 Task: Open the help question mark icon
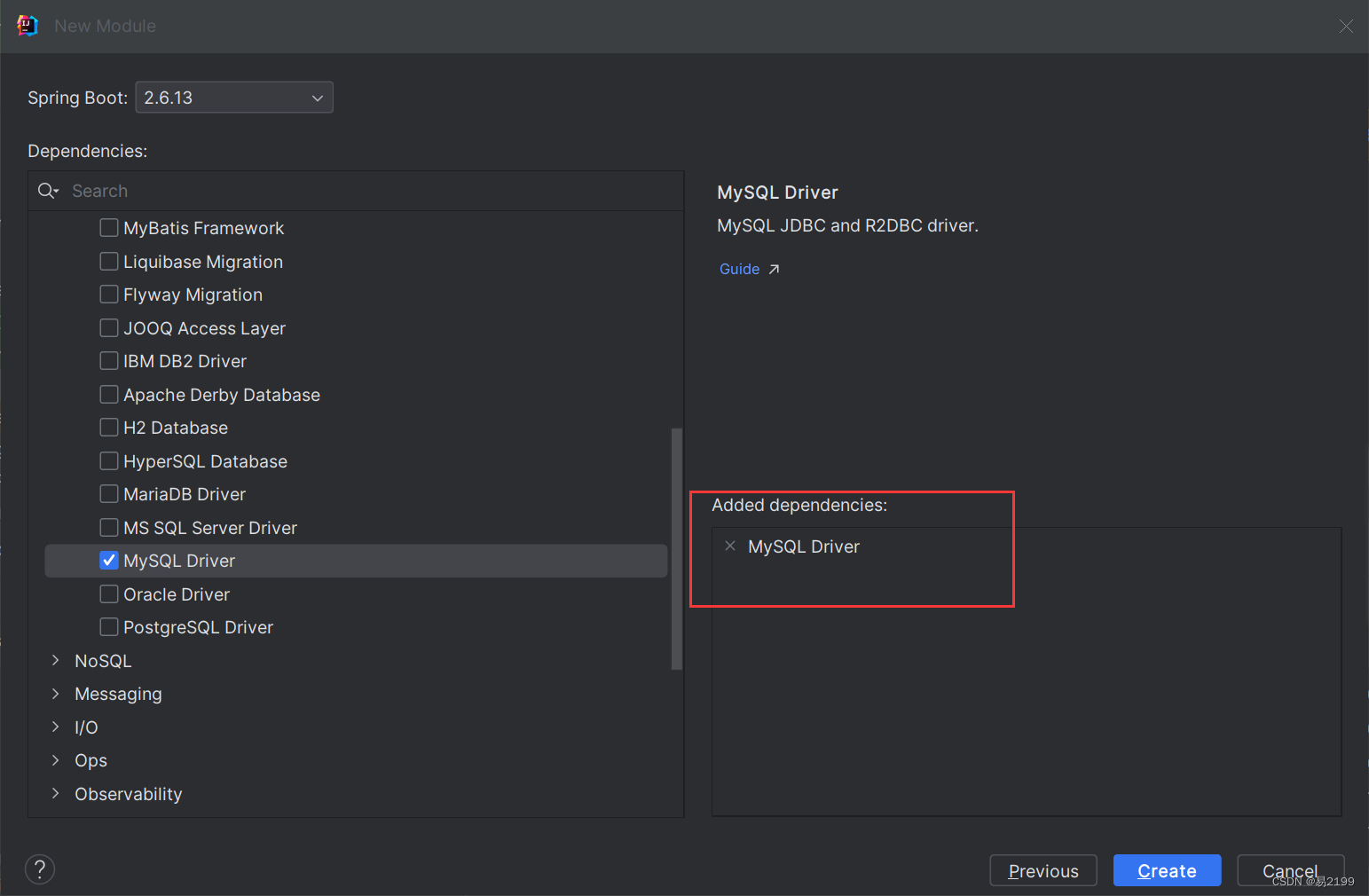tap(40, 869)
